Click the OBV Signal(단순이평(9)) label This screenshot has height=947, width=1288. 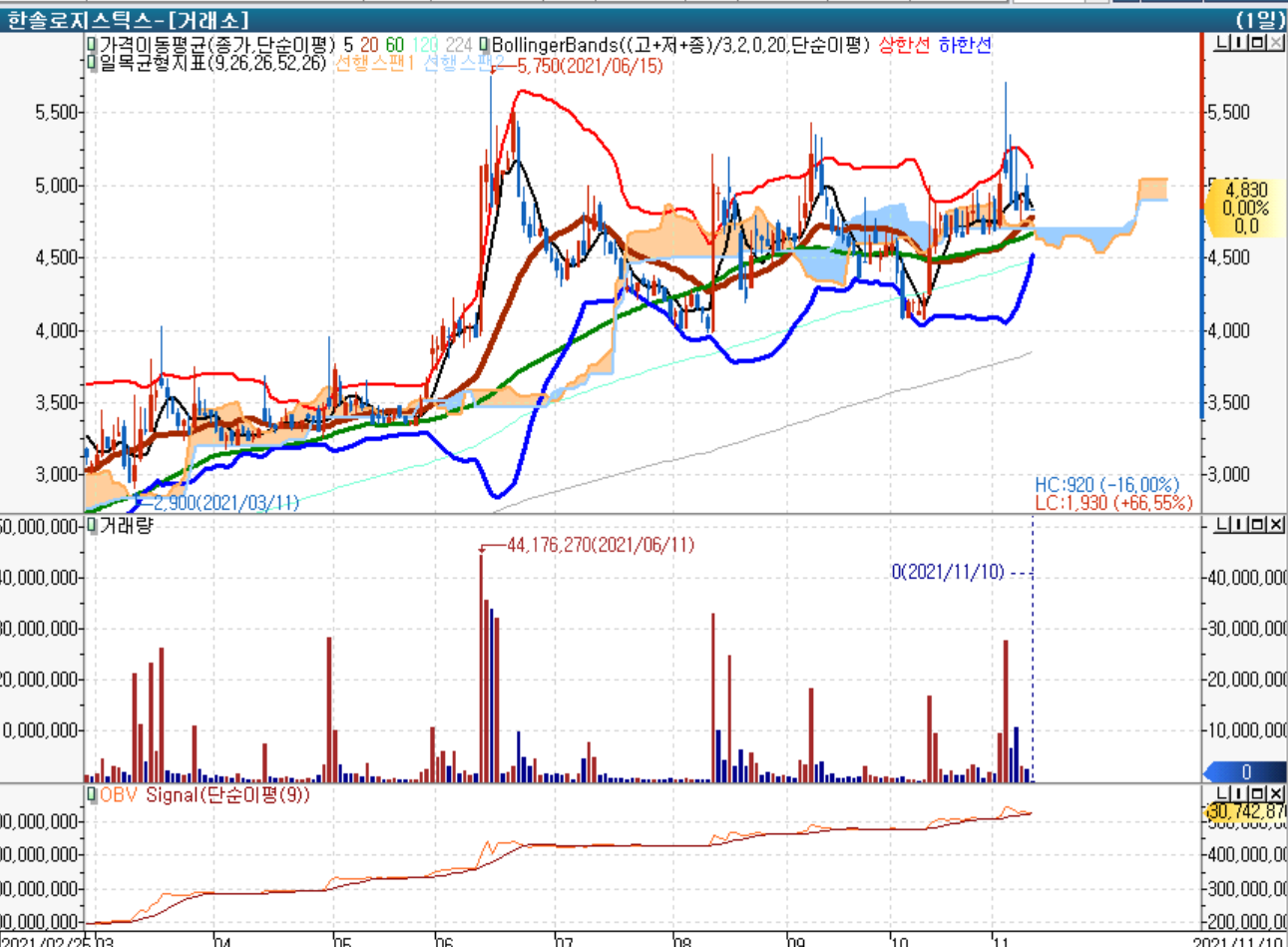click(x=205, y=795)
